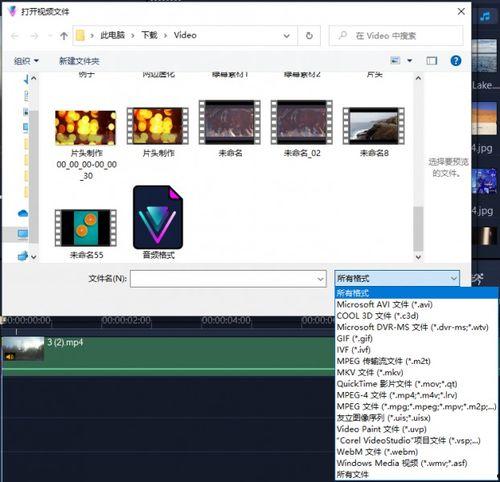Screen dimensions: 500x482
Task: Click navigation pane scroll up arrow
Action: point(34,78)
